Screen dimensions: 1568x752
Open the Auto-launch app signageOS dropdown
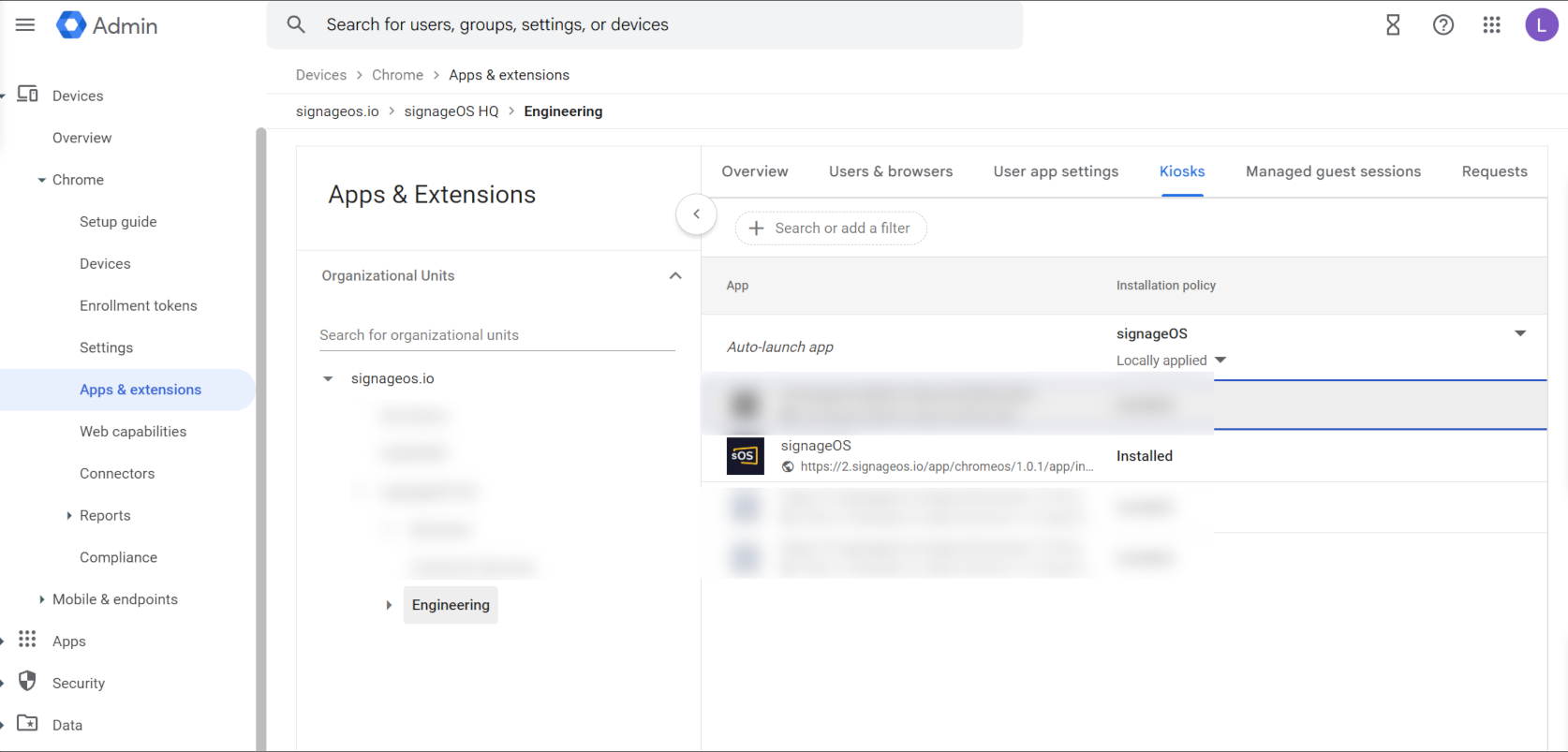(1519, 333)
